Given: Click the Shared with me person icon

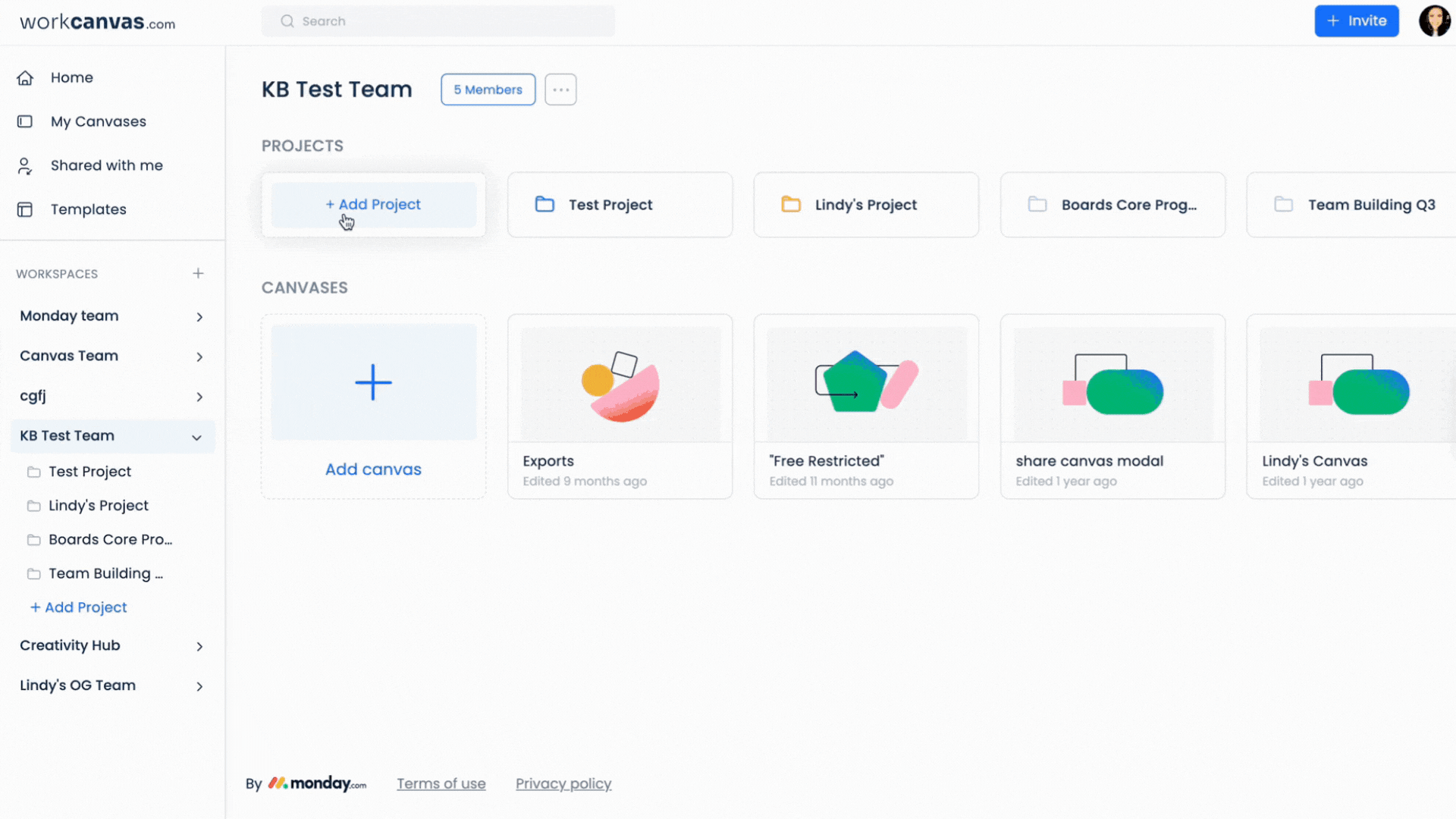Looking at the screenshot, I should (x=25, y=166).
